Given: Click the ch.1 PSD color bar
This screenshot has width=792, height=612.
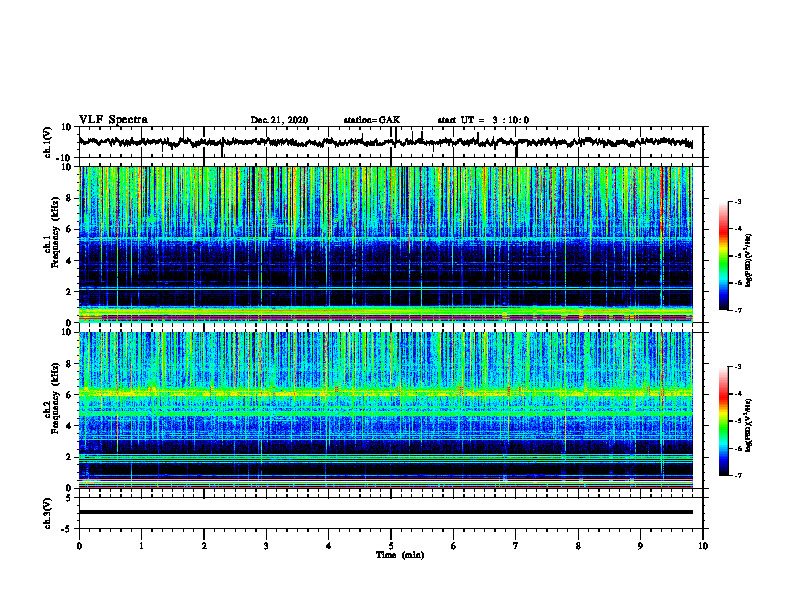Looking at the screenshot, I should point(723,256).
